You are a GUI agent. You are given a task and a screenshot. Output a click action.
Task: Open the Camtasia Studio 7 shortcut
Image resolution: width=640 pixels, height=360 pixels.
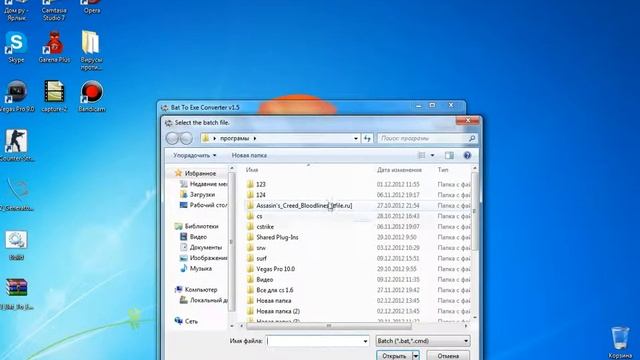(54, 11)
